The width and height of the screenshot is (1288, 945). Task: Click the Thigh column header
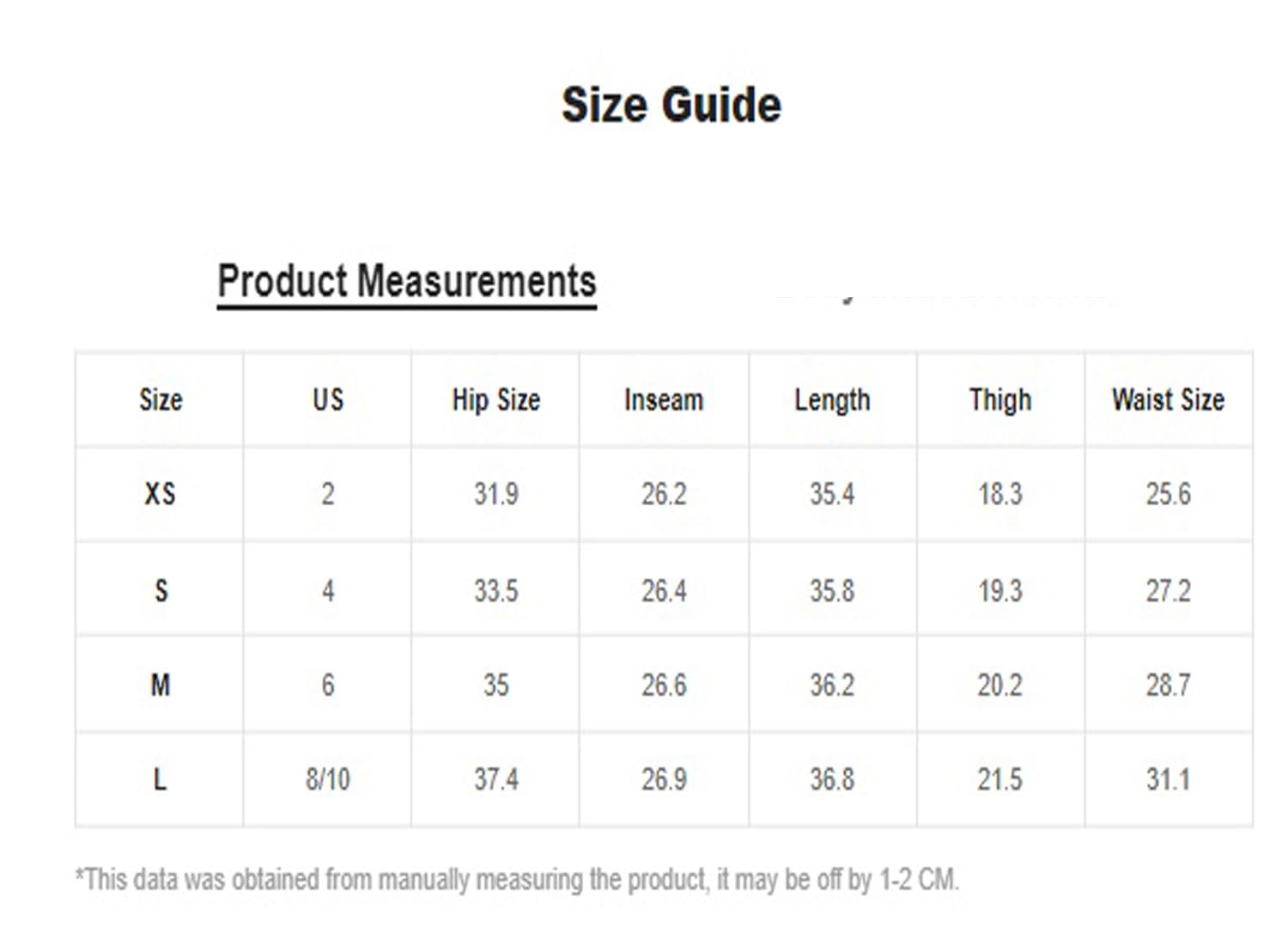(1000, 399)
